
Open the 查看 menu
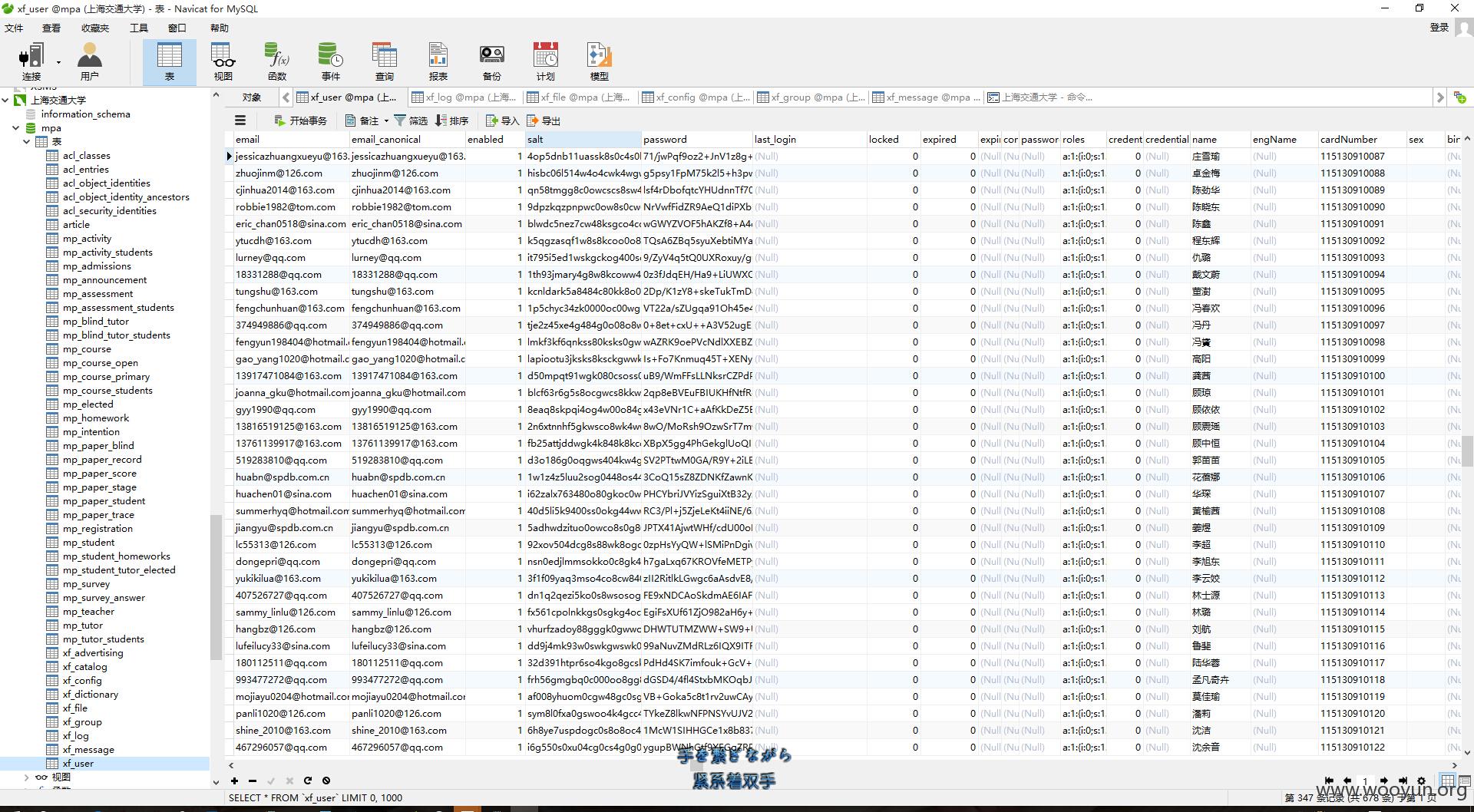tap(51, 28)
